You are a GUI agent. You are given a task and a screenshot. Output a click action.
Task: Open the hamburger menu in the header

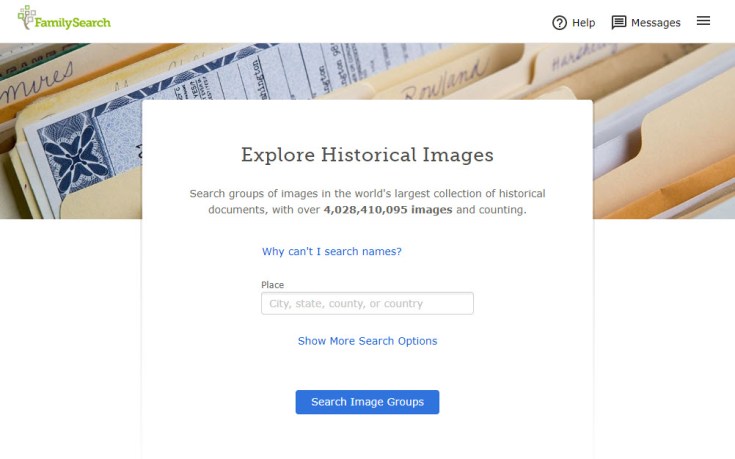[703, 21]
